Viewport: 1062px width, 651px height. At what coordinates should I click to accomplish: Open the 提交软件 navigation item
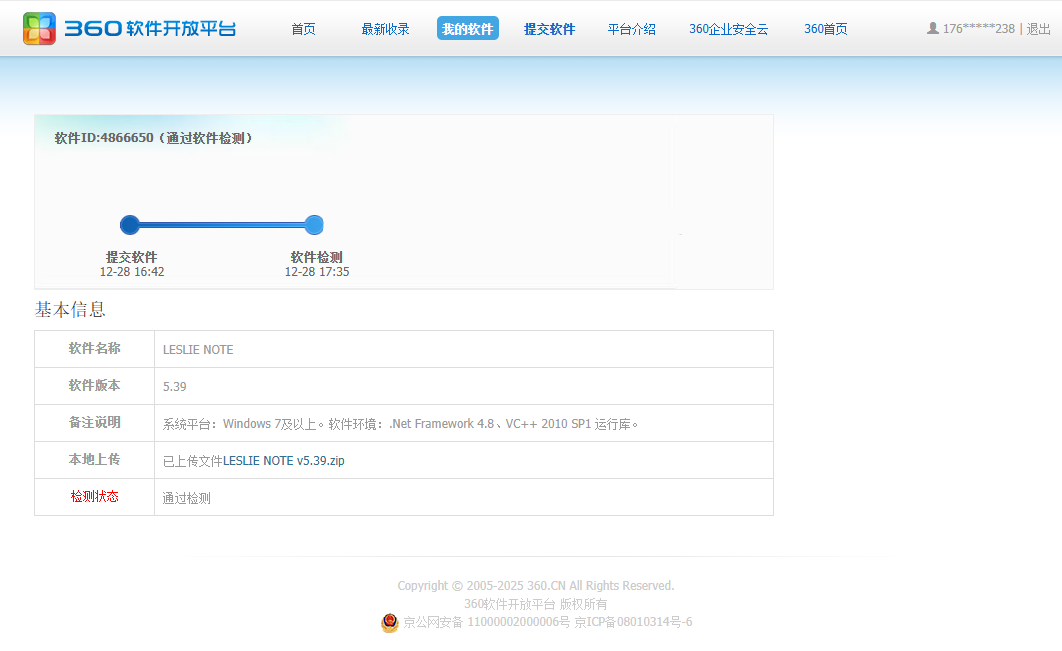pos(549,29)
